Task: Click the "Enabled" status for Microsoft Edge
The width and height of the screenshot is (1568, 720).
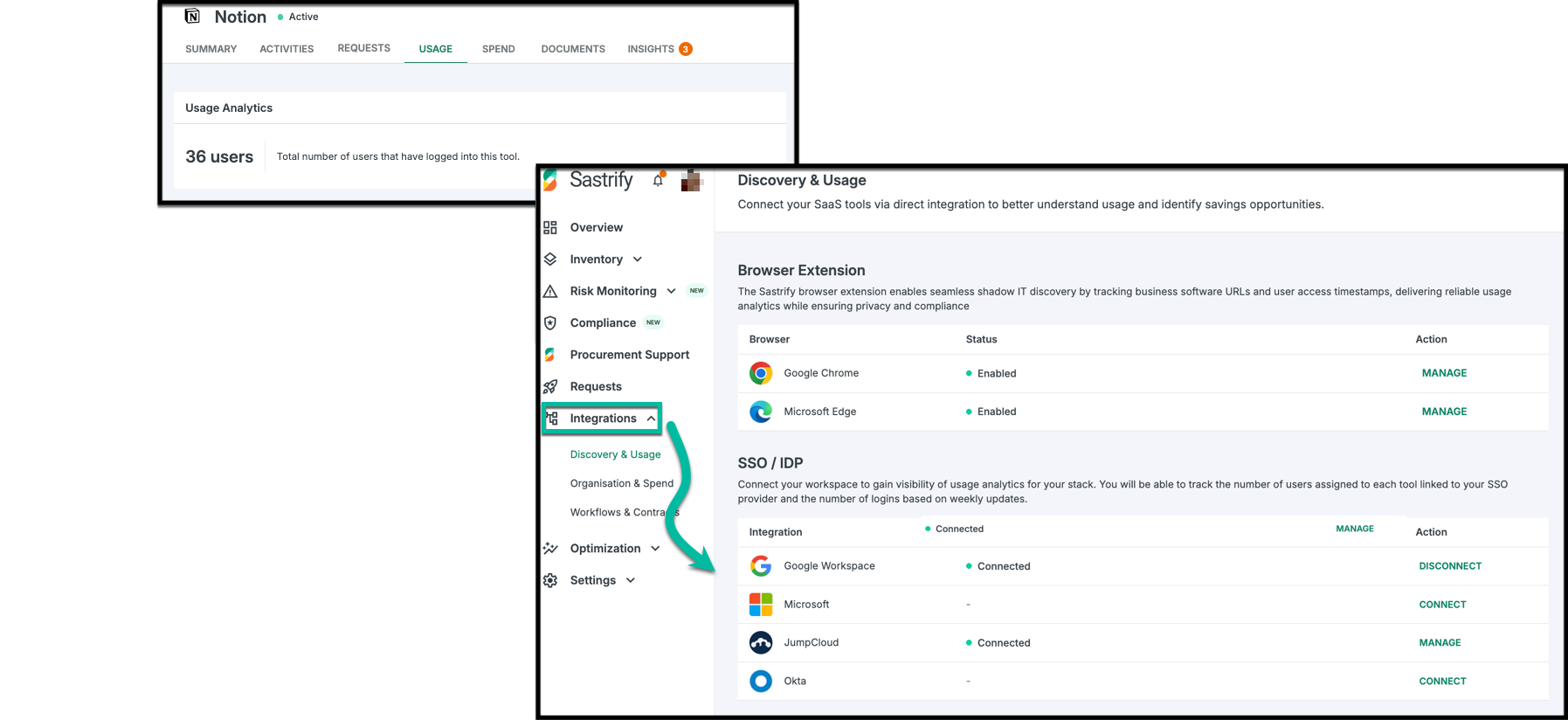Action: tap(997, 412)
